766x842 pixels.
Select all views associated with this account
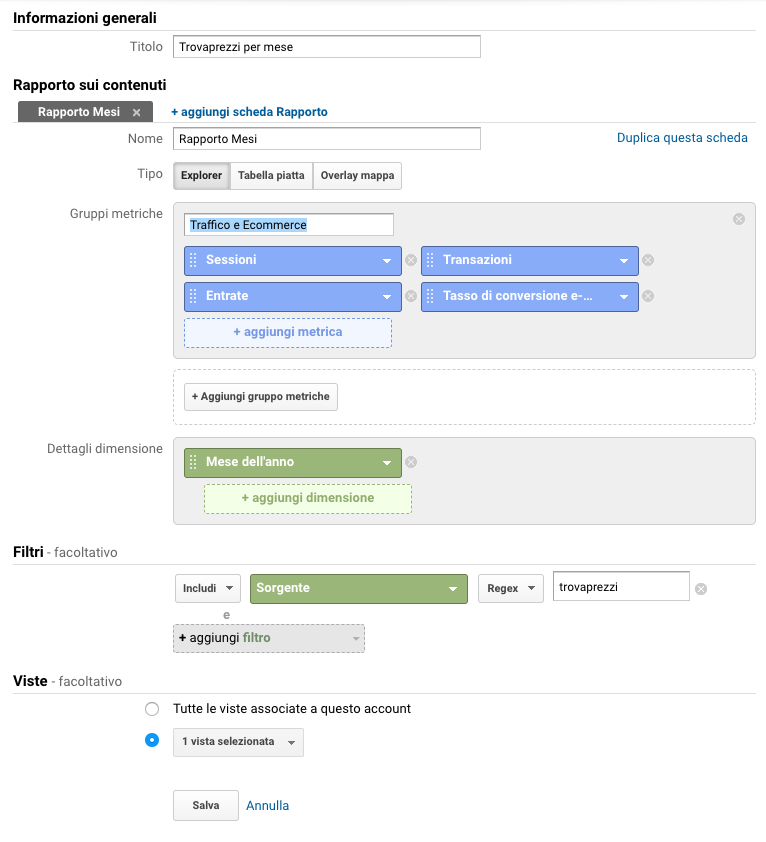152,709
